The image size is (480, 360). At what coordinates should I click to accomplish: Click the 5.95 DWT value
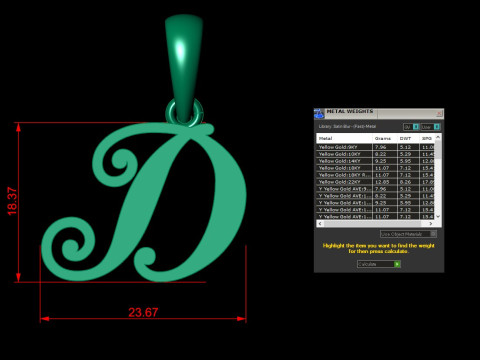[405, 161]
